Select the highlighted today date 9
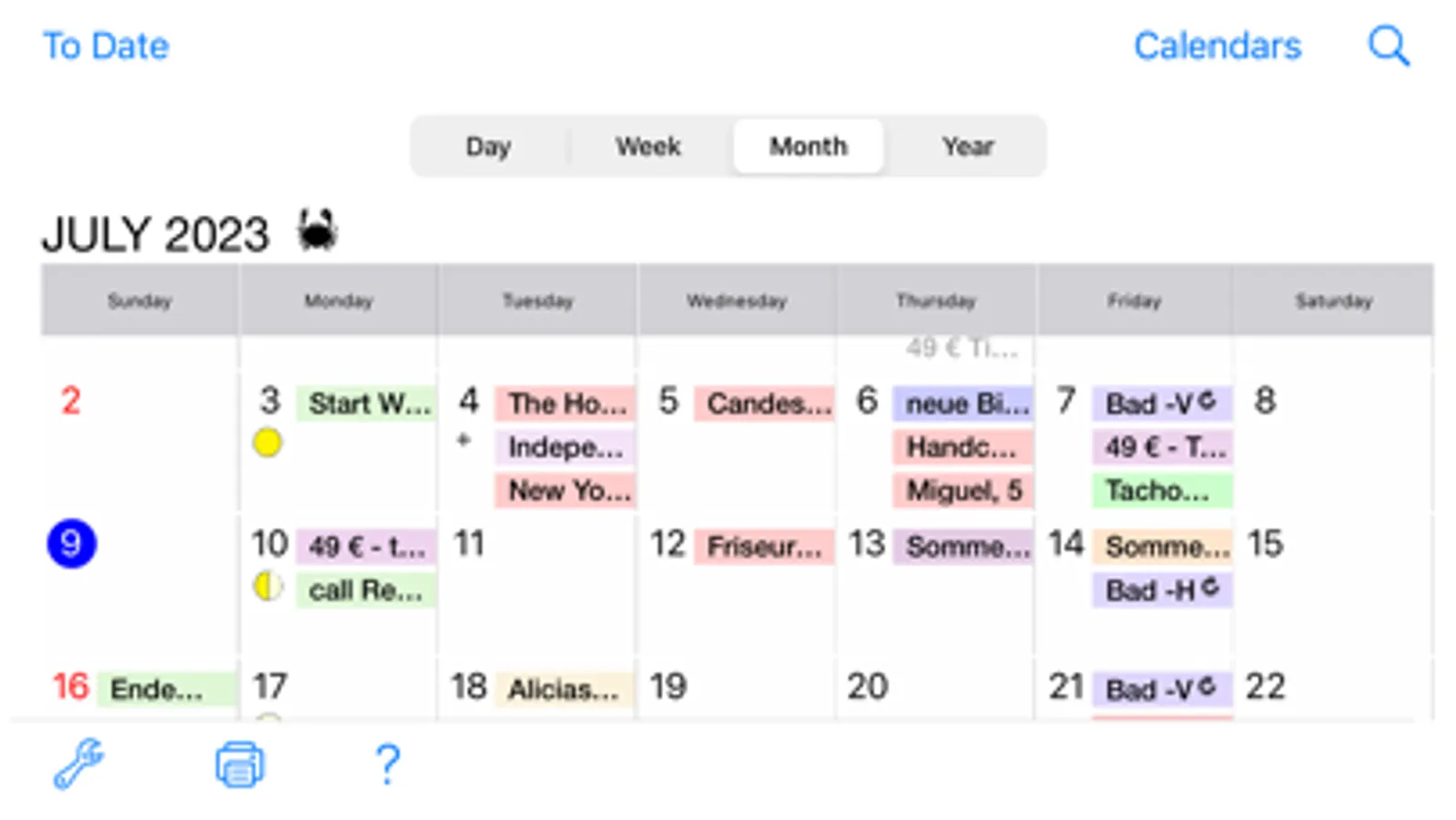Image resolution: width=1456 pixels, height=820 pixels. (71, 544)
